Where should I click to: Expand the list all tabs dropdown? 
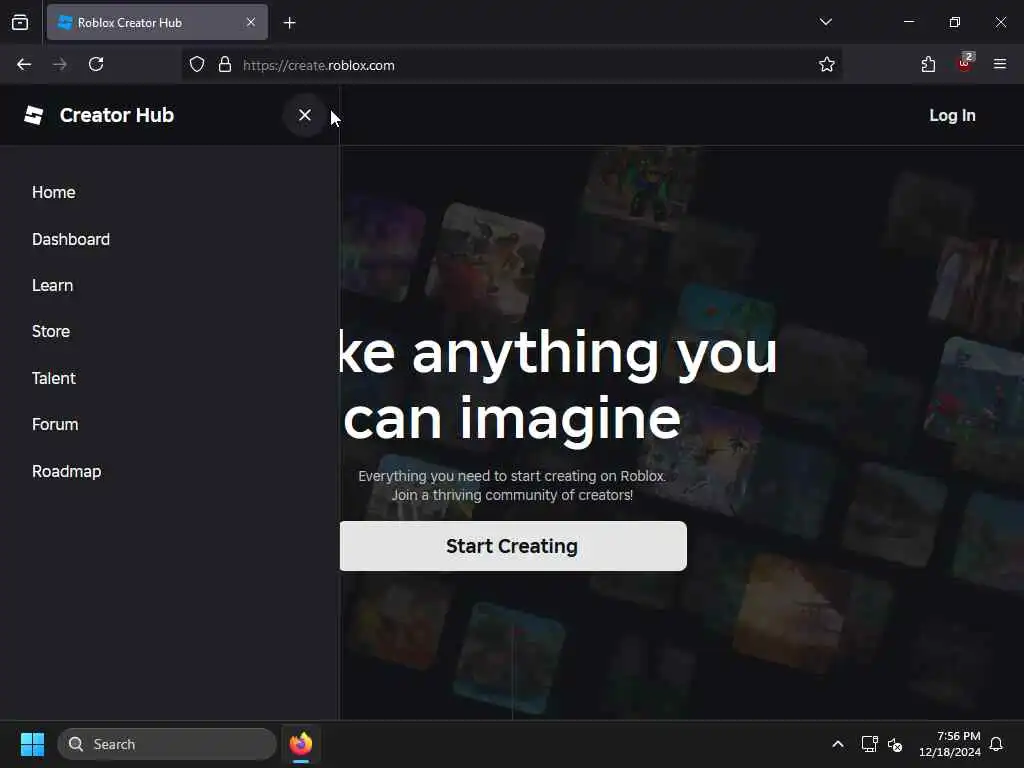[x=825, y=22]
